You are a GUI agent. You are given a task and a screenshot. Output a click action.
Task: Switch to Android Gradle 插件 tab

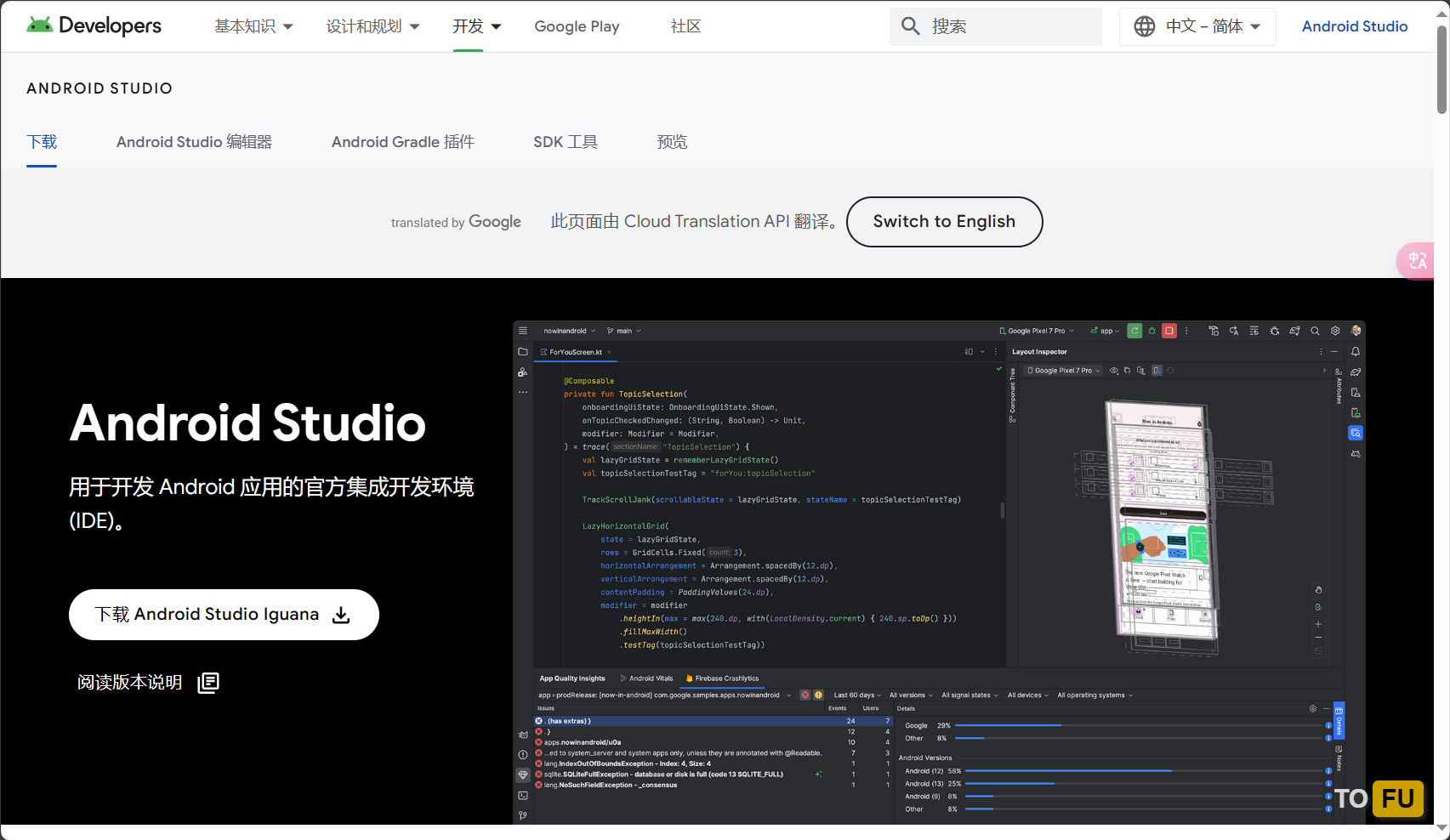403,142
